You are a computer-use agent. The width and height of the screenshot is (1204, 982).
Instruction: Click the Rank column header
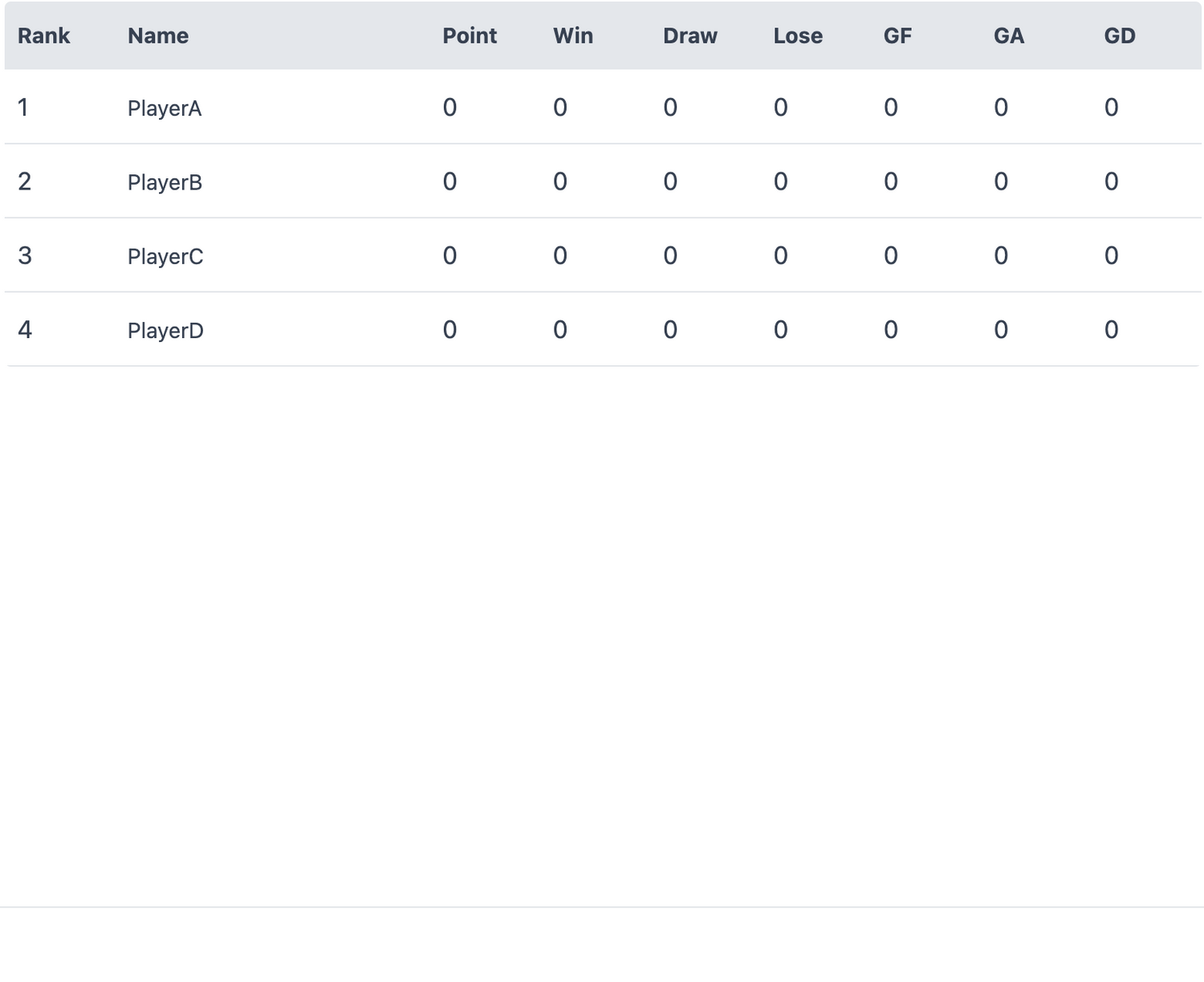click(44, 36)
